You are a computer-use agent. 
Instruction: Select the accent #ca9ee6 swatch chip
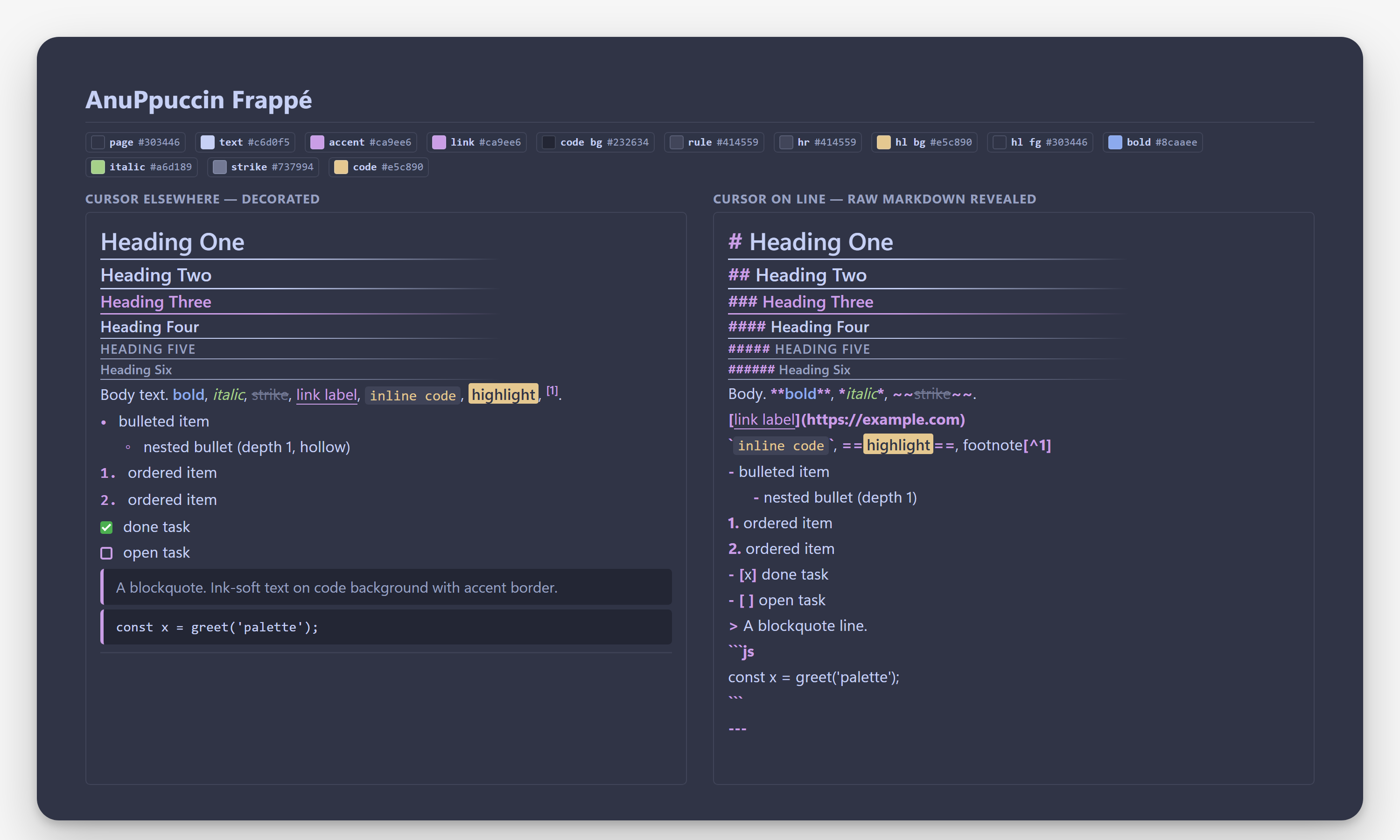click(x=361, y=142)
